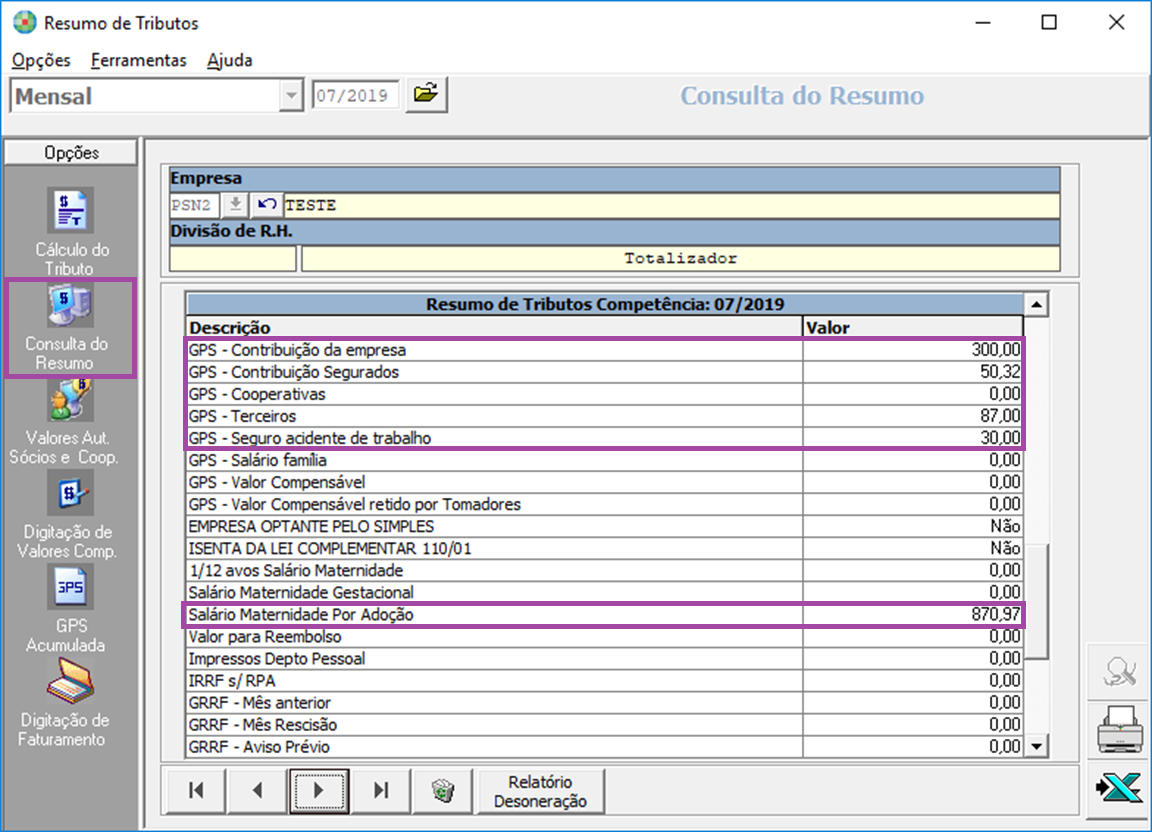The height and width of the screenshot is (832, 1152).
Task: Click the Relatório Desoneração button
Action: 540,791
